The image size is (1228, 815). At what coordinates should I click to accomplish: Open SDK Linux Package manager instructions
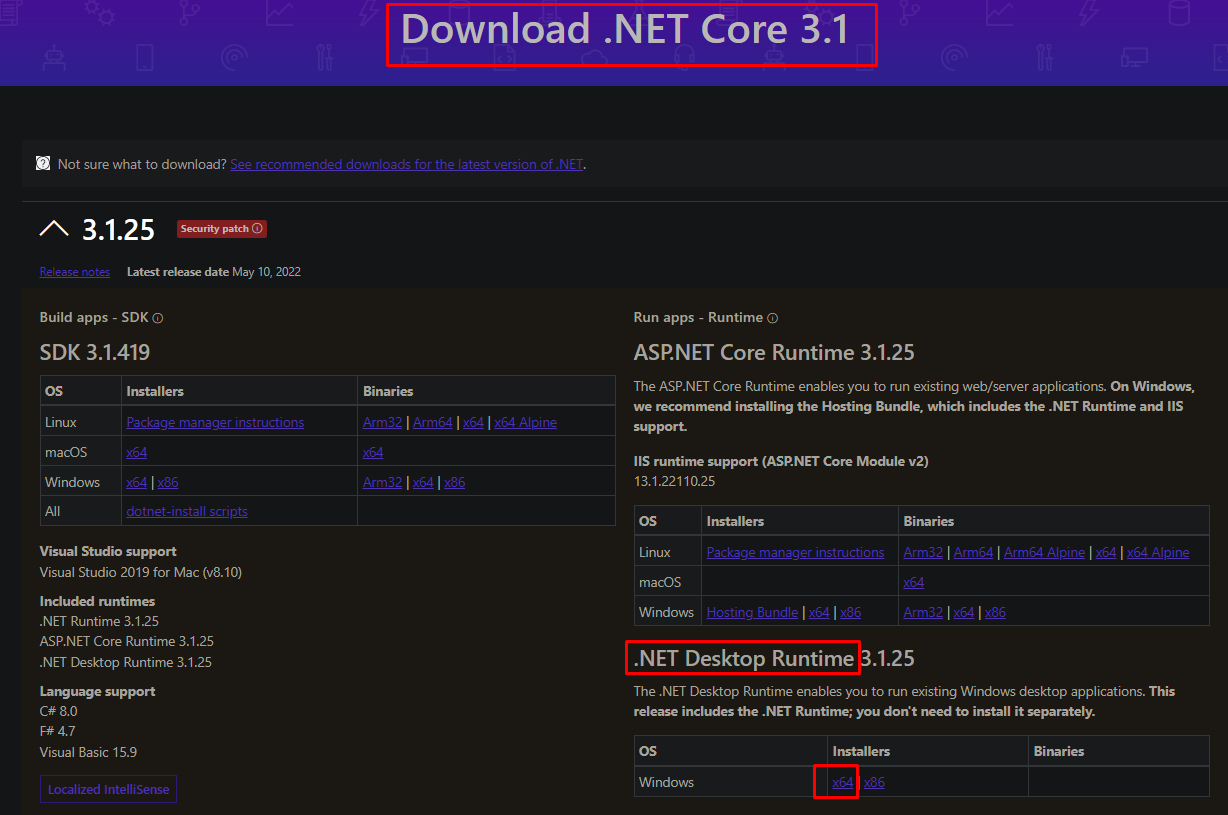[x=215, y=422]
